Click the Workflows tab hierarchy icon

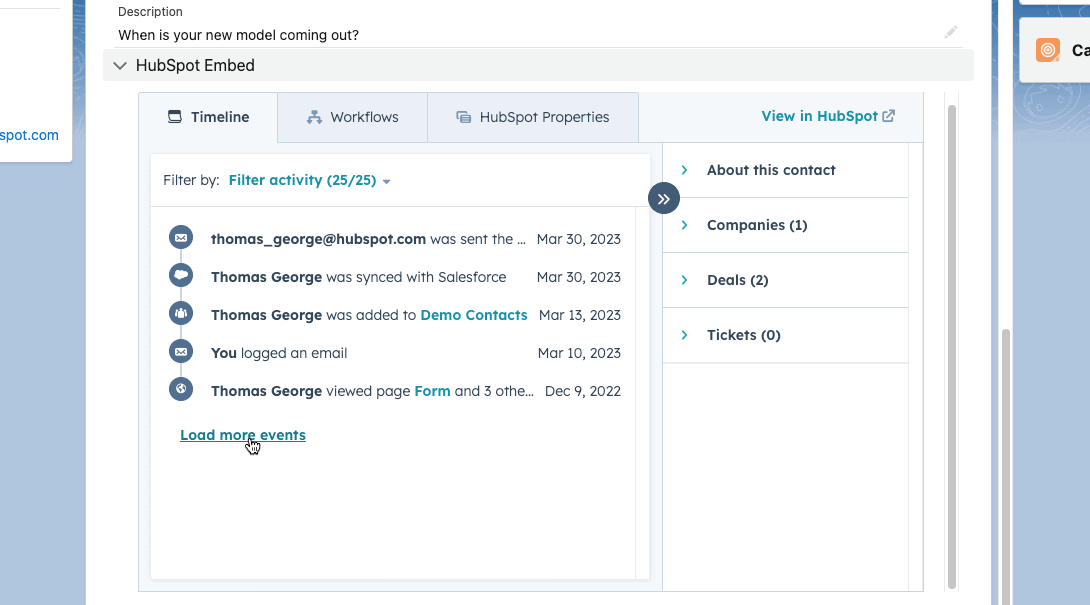(314, 118)
